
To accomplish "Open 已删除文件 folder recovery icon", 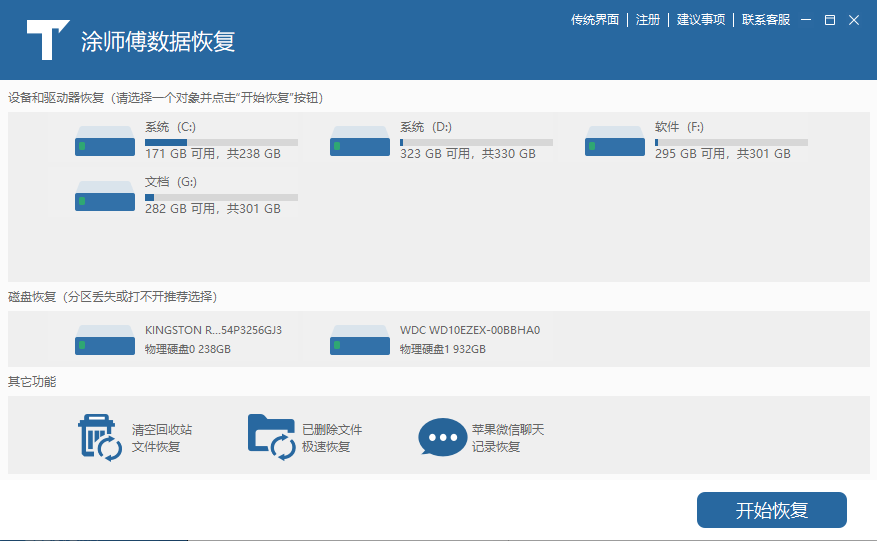I will click(x=271, y=437).
